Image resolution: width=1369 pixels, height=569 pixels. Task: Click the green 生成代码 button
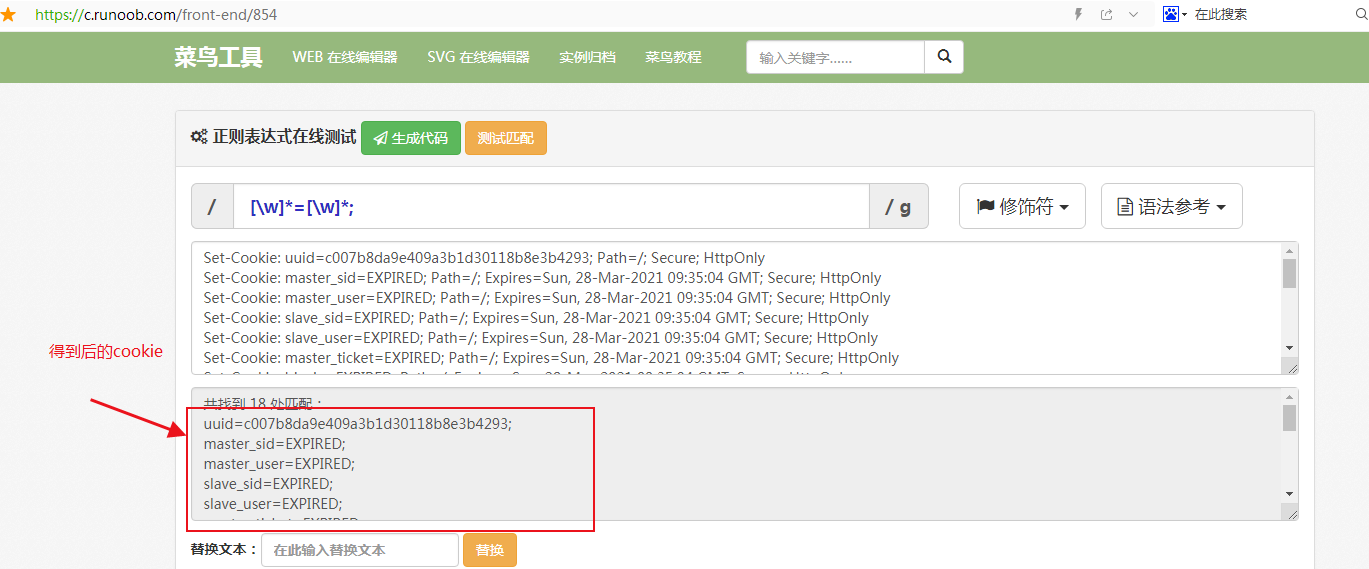[411, 138]
